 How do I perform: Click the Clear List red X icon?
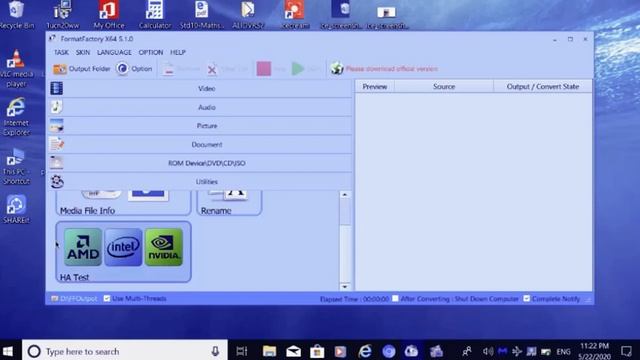pyautogui.click(x=212, y=70)
